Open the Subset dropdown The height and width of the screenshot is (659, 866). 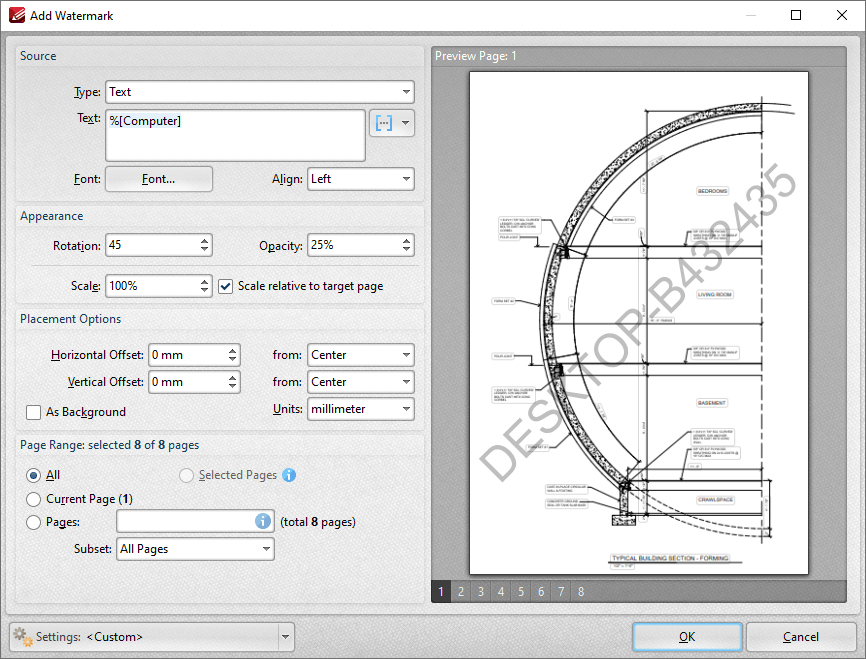268,548
